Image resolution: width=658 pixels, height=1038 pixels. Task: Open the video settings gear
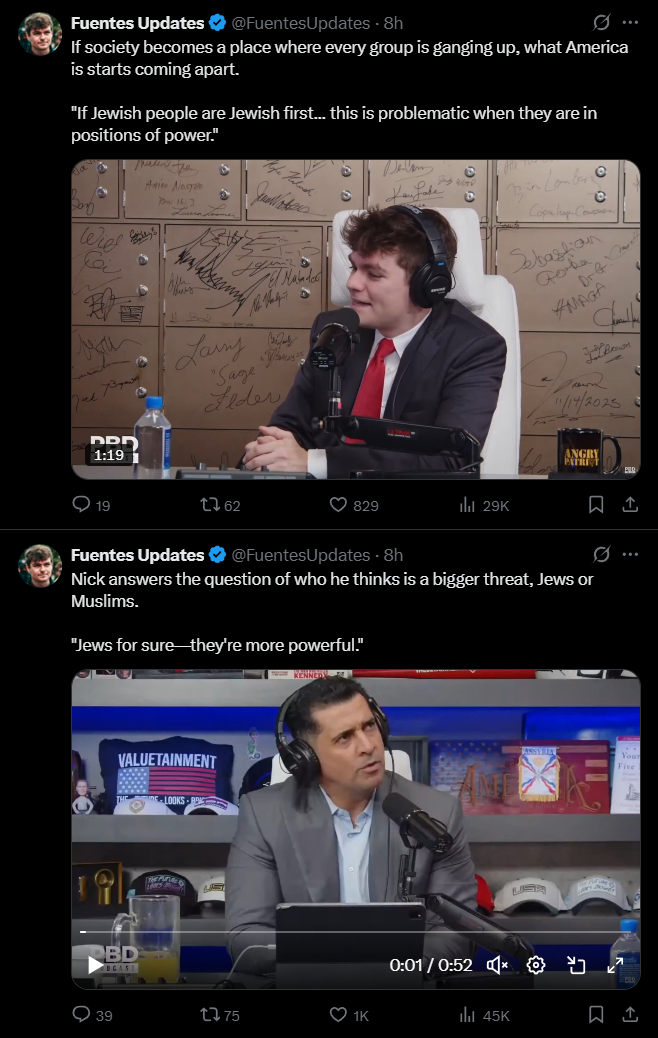tap(536, 965)
